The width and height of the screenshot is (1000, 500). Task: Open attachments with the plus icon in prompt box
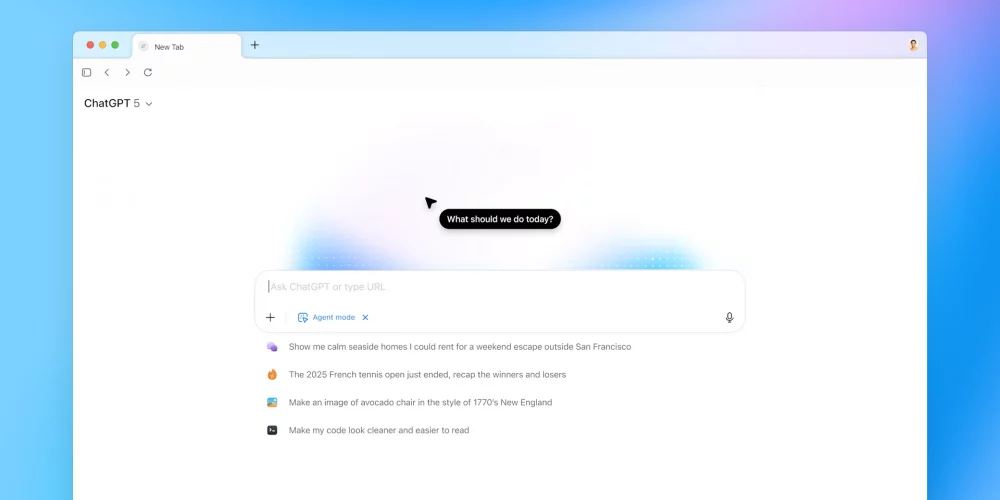point(270,318)
